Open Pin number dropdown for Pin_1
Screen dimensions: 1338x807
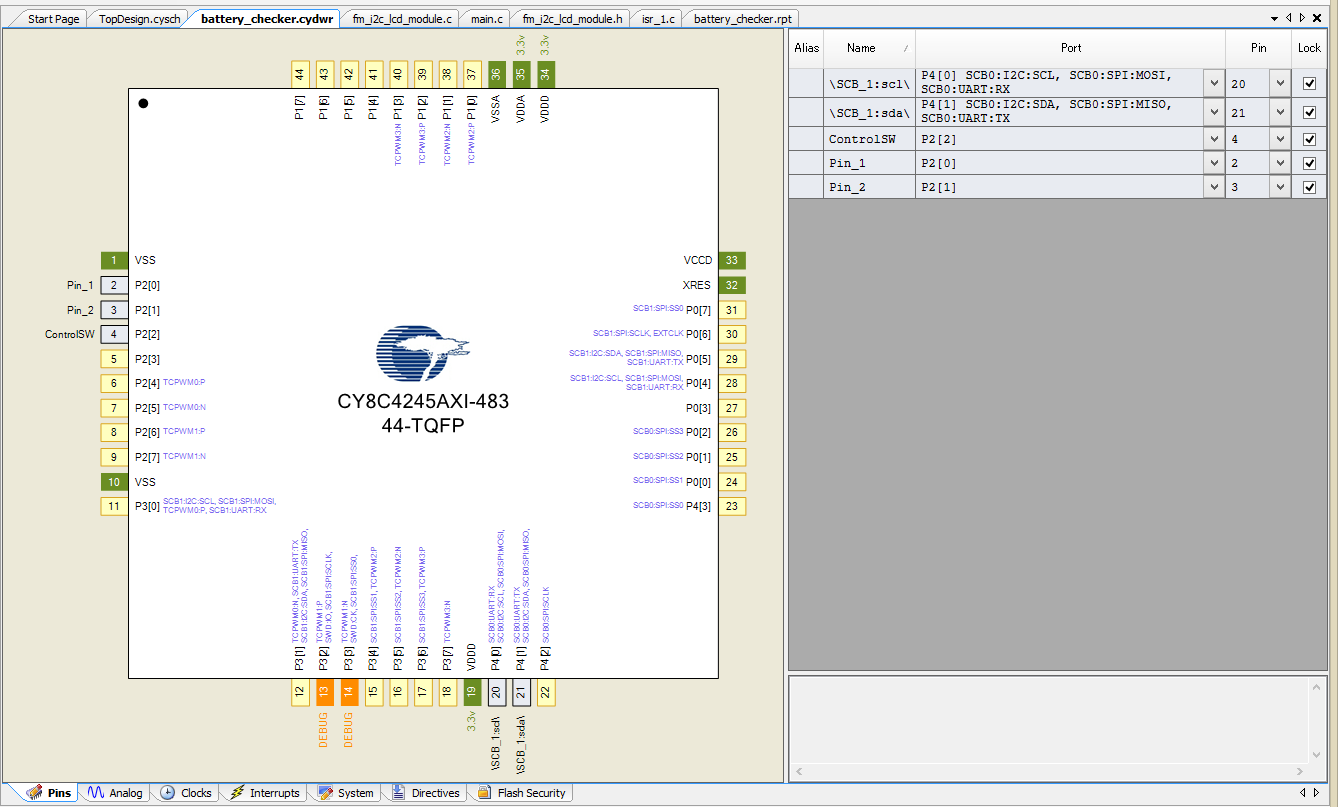1280,163
